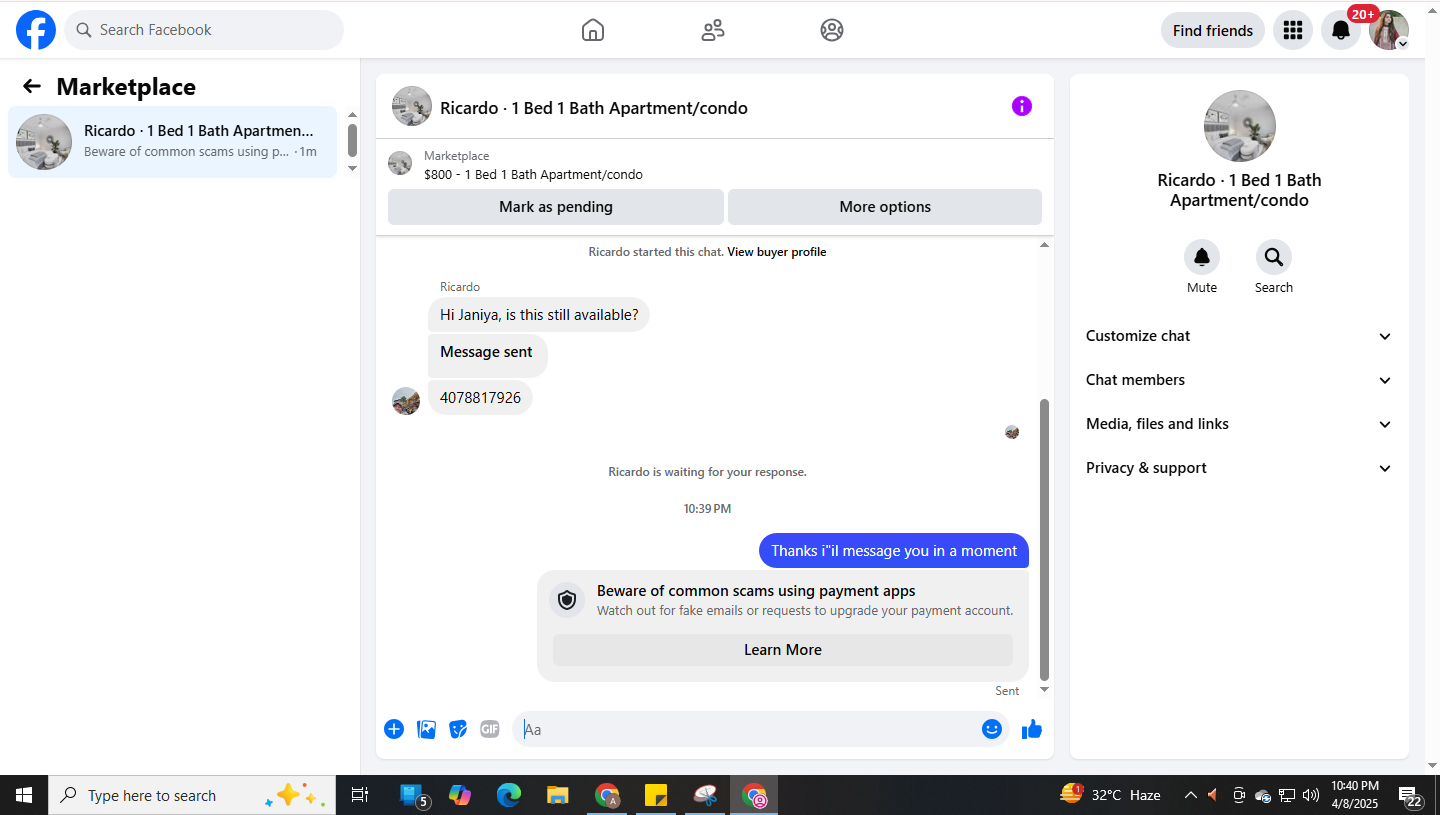Image resolution: width=1440 pixels, height=815 pixels.
Task: Expand Media, files and links section
Action: 1239,424
